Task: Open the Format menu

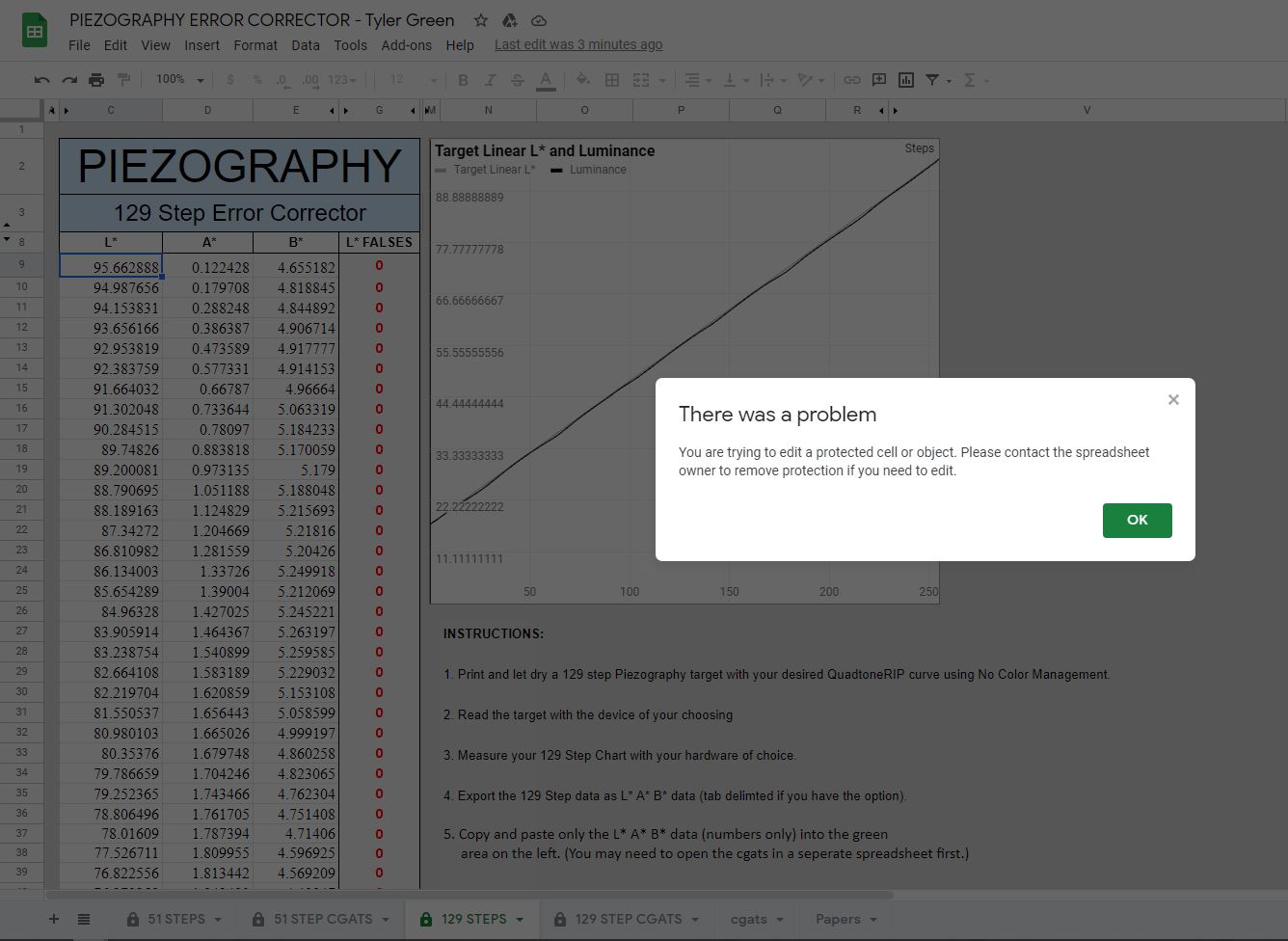Action: (255, 45)
